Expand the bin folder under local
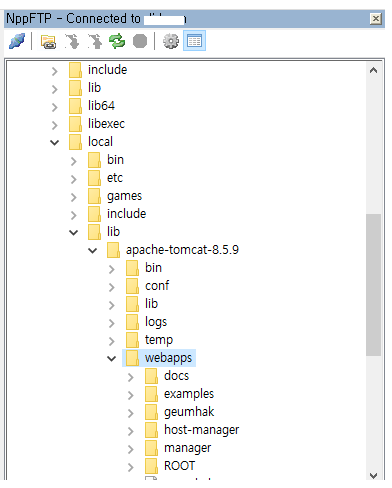392x488 pixels. pyautogui.click(x=74, y=161)
